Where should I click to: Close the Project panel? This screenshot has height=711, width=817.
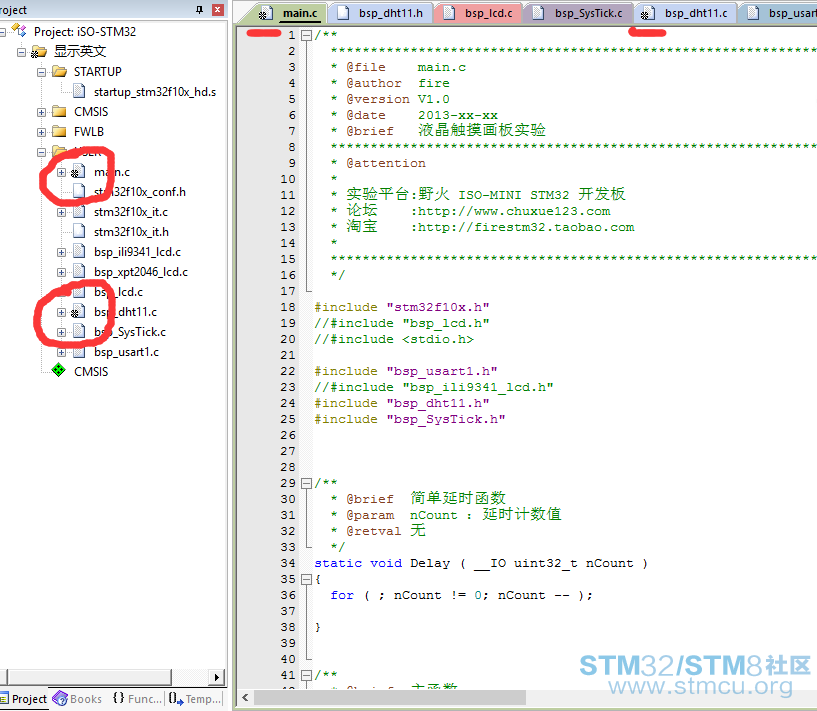coord(218,9)
